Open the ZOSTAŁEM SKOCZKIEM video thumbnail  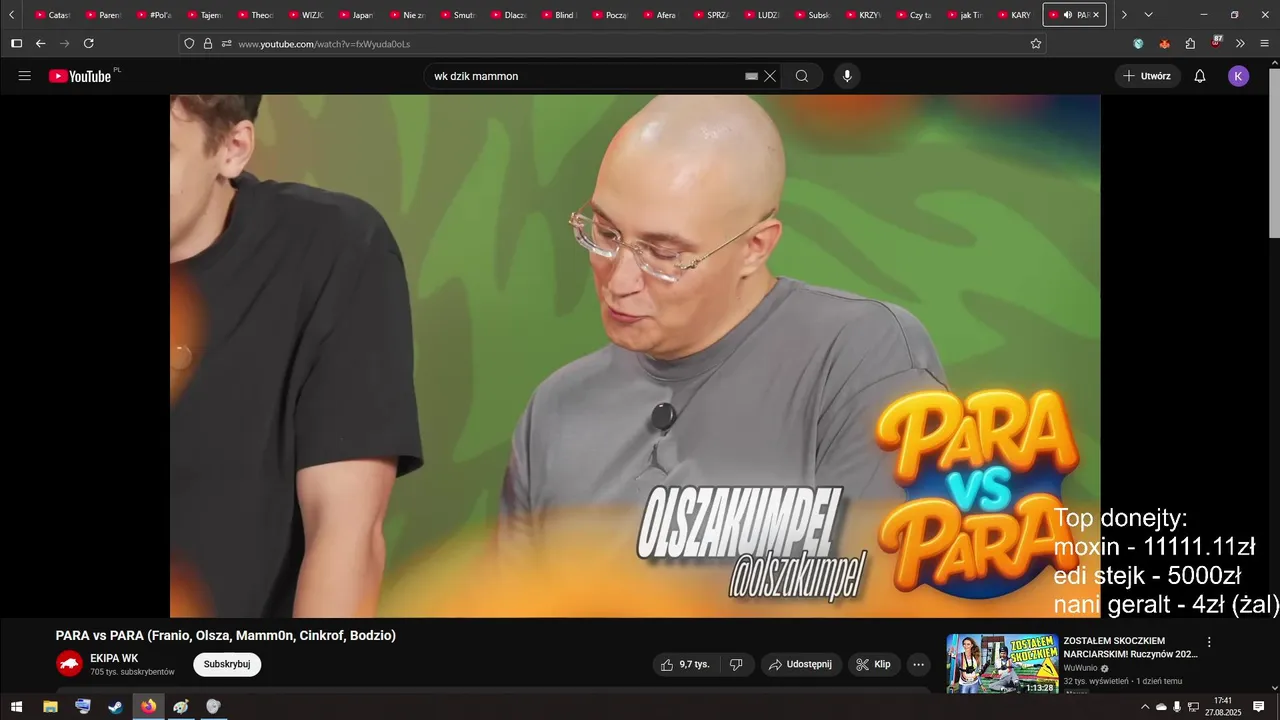pyautogui.click(x=1003, y=663)
